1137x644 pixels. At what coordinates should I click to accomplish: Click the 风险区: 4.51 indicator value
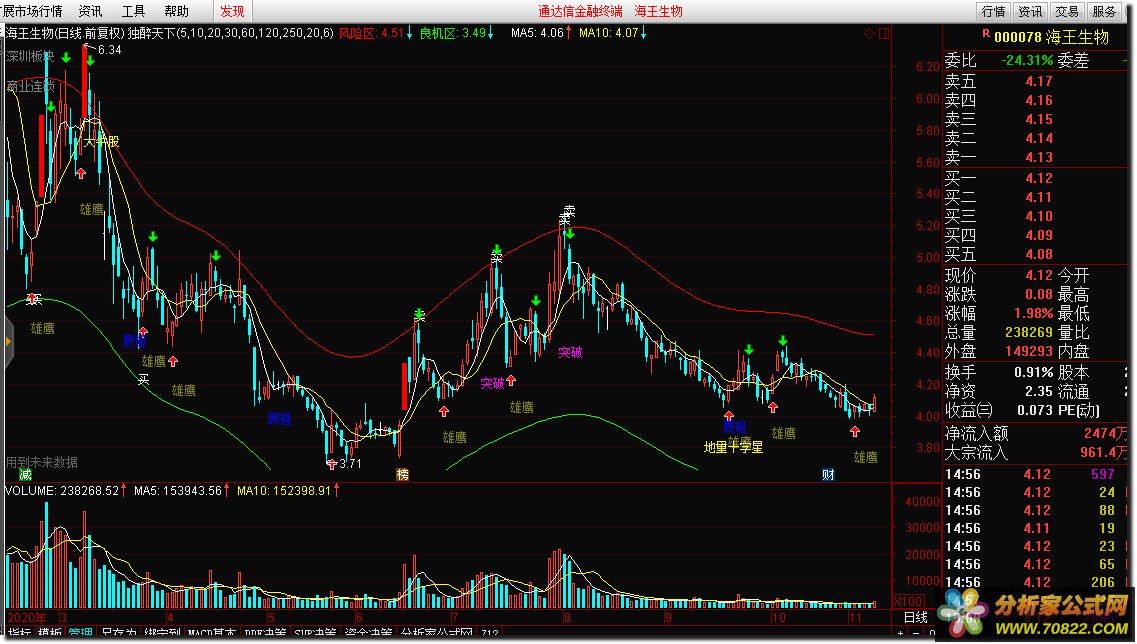(371, 33)
